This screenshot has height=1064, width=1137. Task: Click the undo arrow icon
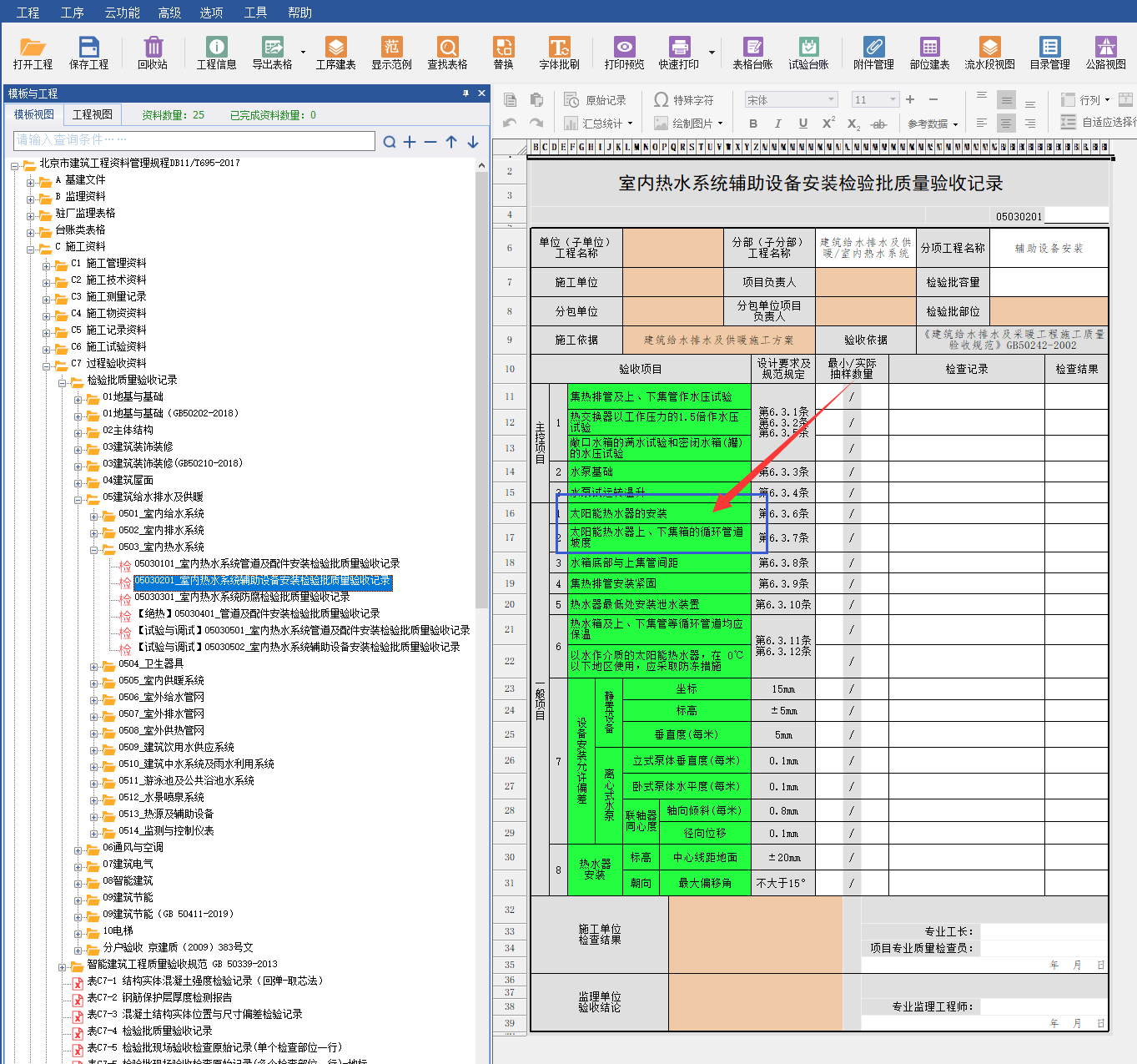[511, 124]
